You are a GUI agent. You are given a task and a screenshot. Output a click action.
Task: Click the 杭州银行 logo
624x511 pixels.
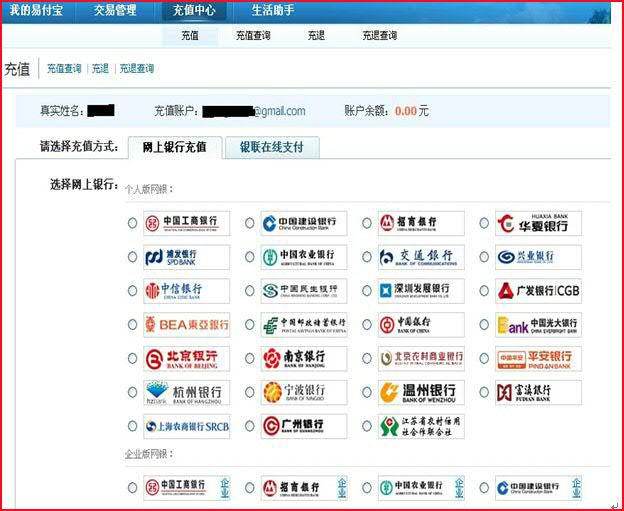click(187, 392)
